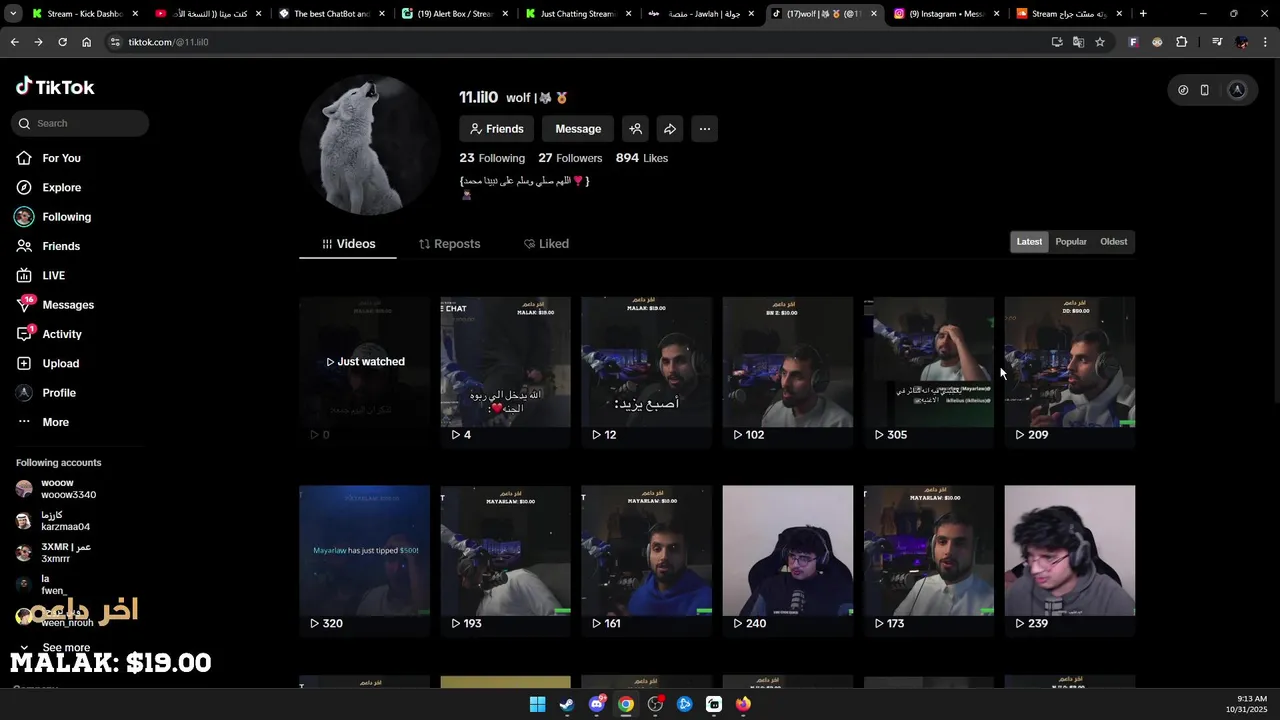Open LIVE from the sidebar
This screenshot has width=1280, height=720.
(53, 275)
